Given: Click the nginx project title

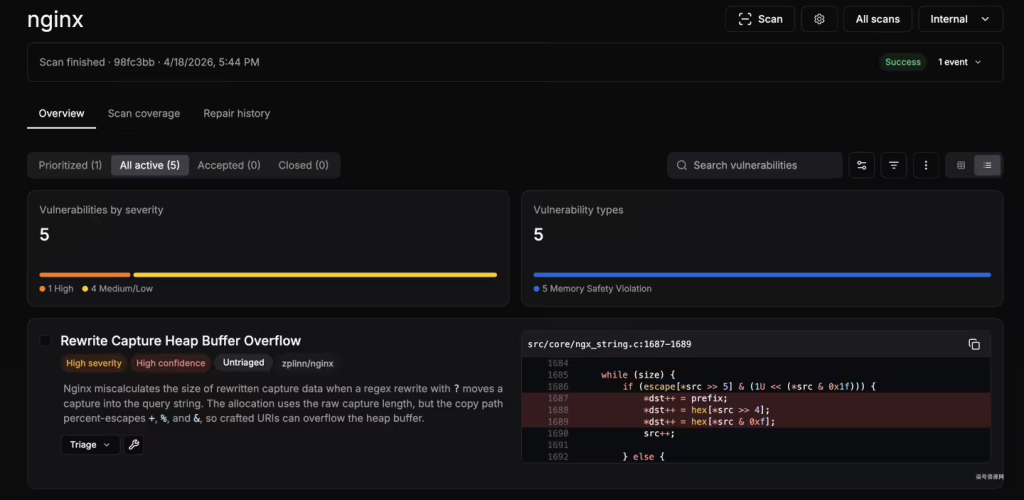Looking at the screenshot, I should tap(56, 20).
